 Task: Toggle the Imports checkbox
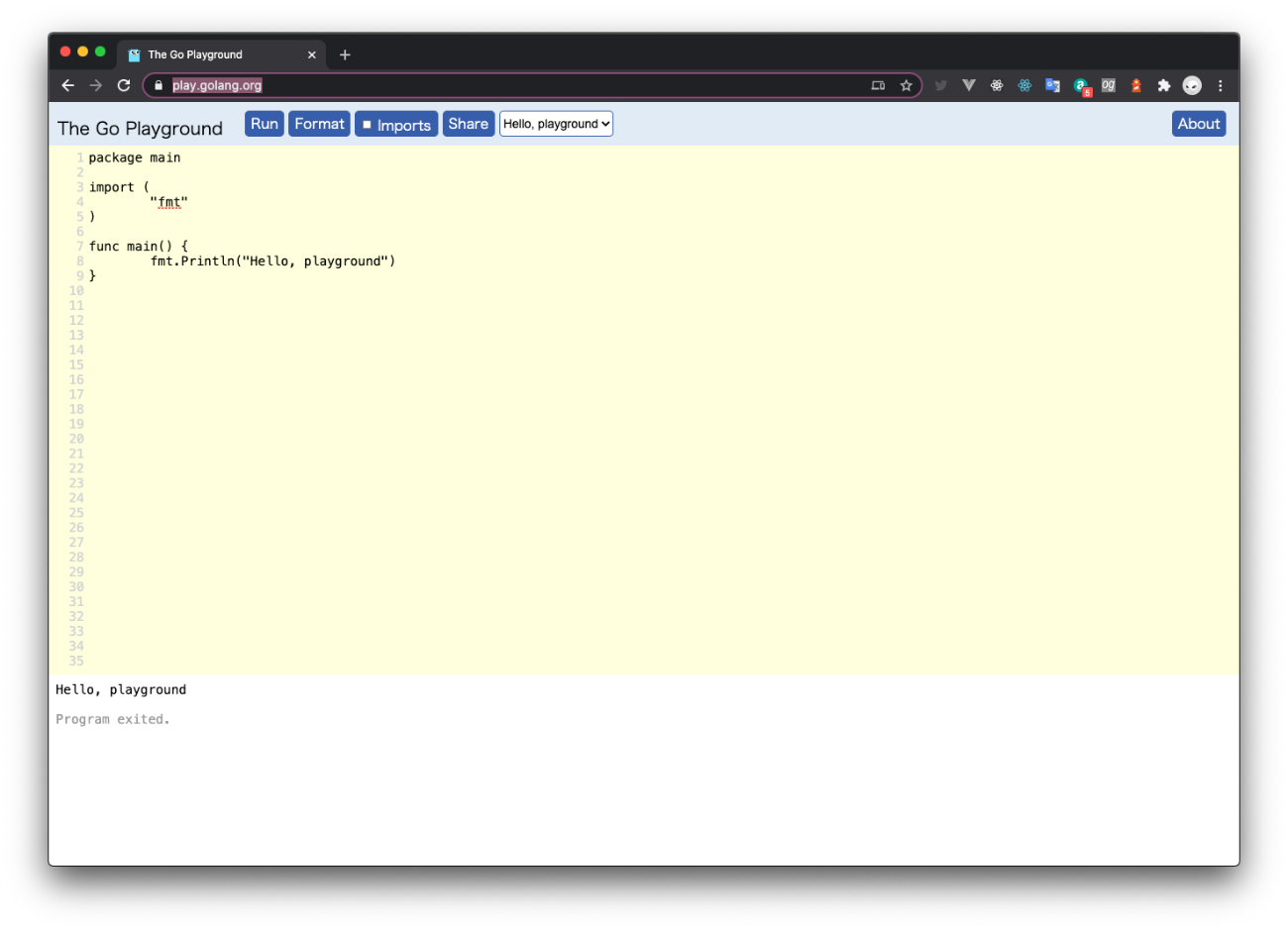[367, 125]
